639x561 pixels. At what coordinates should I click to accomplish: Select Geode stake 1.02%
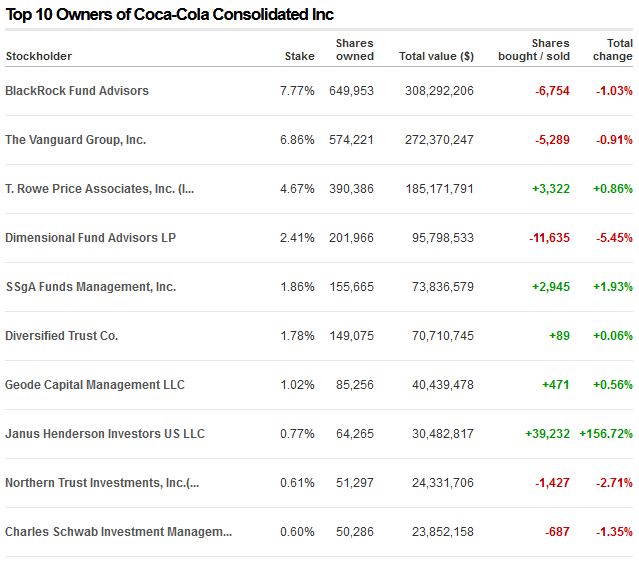pyautogui.click(x=297, y=385)
